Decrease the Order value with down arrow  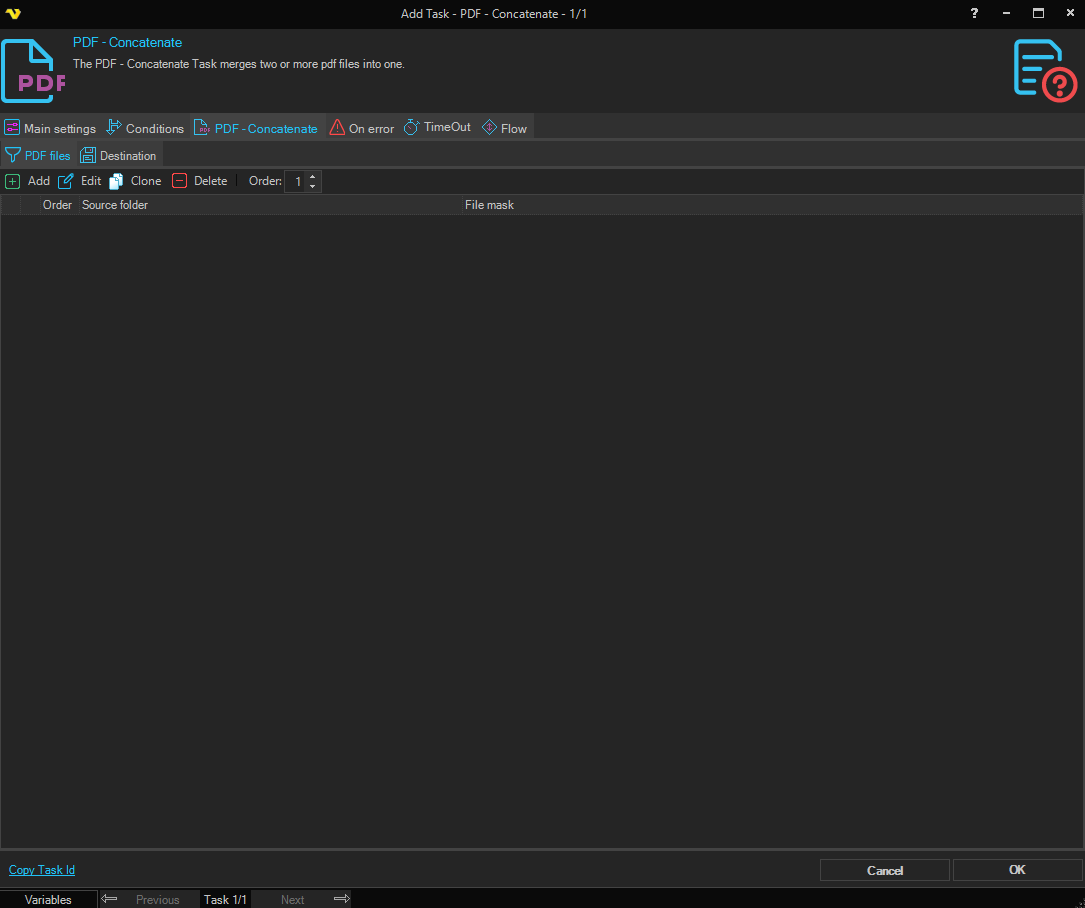pyautogui.click(x=313, y=186)
